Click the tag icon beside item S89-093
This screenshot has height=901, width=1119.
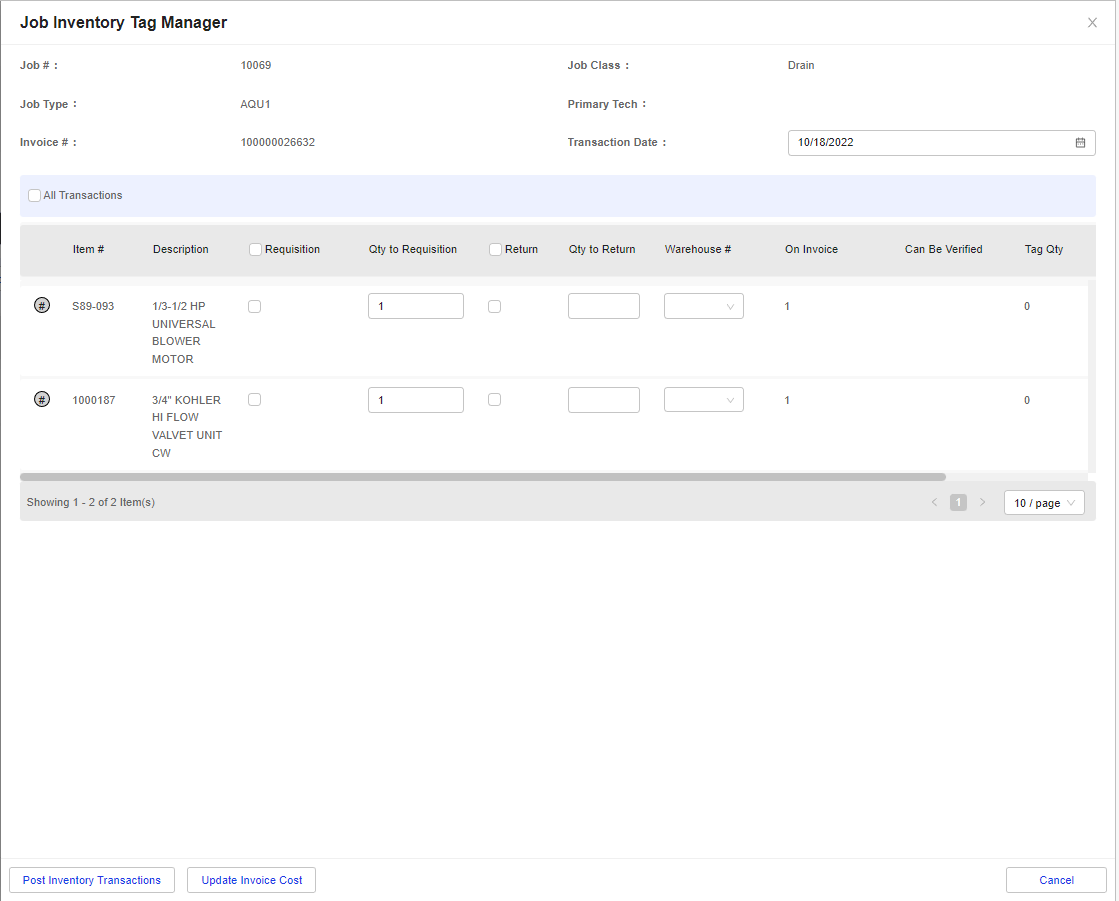pyautogui.click(x=41, y=305)
